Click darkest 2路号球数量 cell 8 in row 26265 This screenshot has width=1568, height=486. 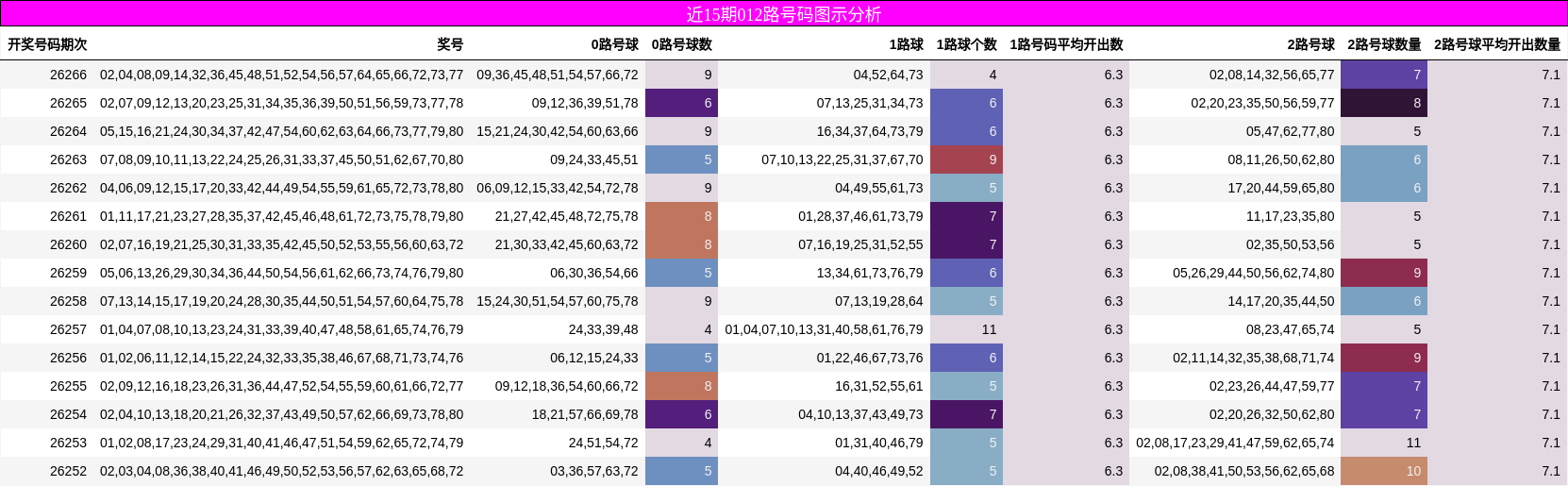pos(1384,103)
